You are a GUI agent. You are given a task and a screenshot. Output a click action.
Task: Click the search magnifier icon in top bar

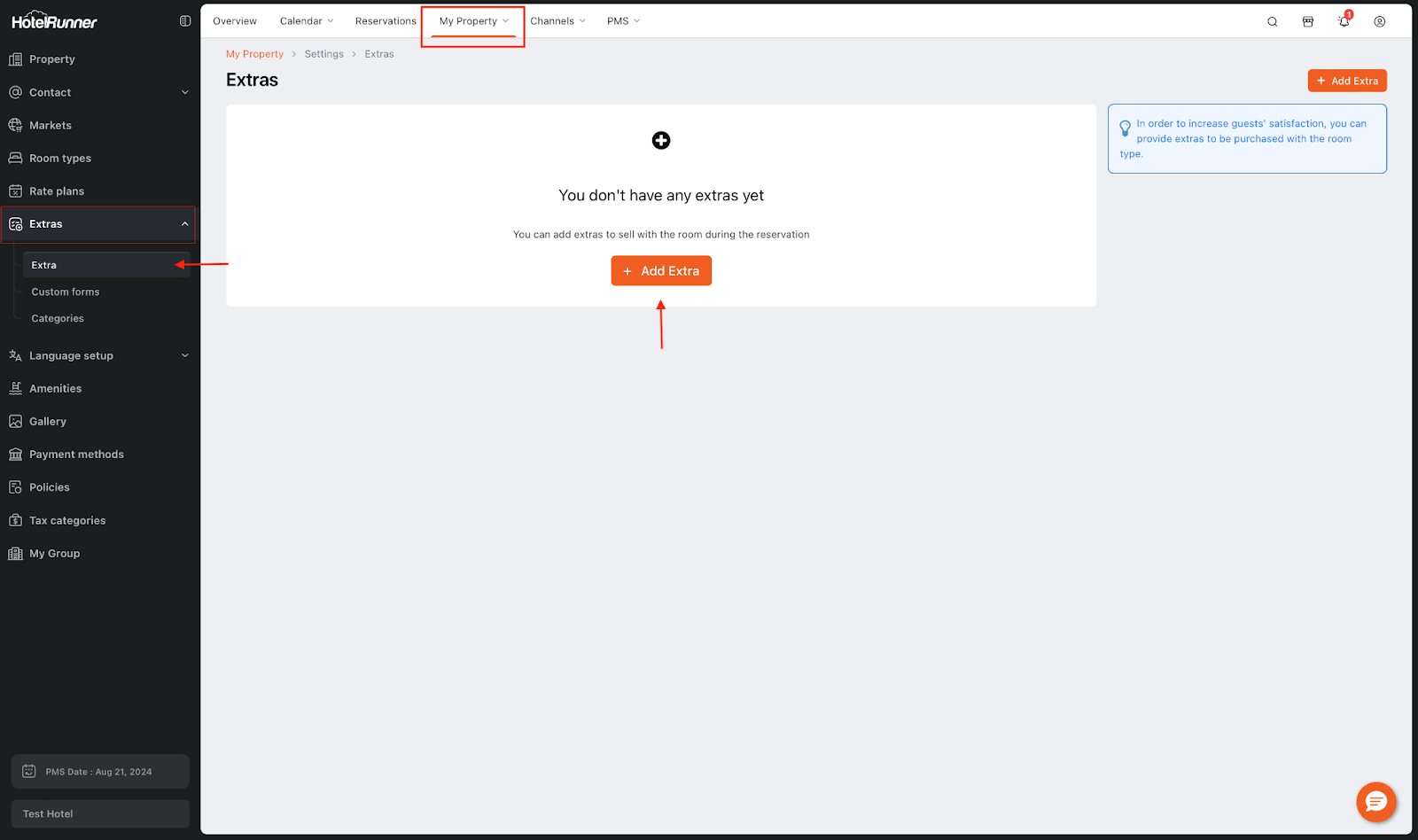(x=1272, y=22)
